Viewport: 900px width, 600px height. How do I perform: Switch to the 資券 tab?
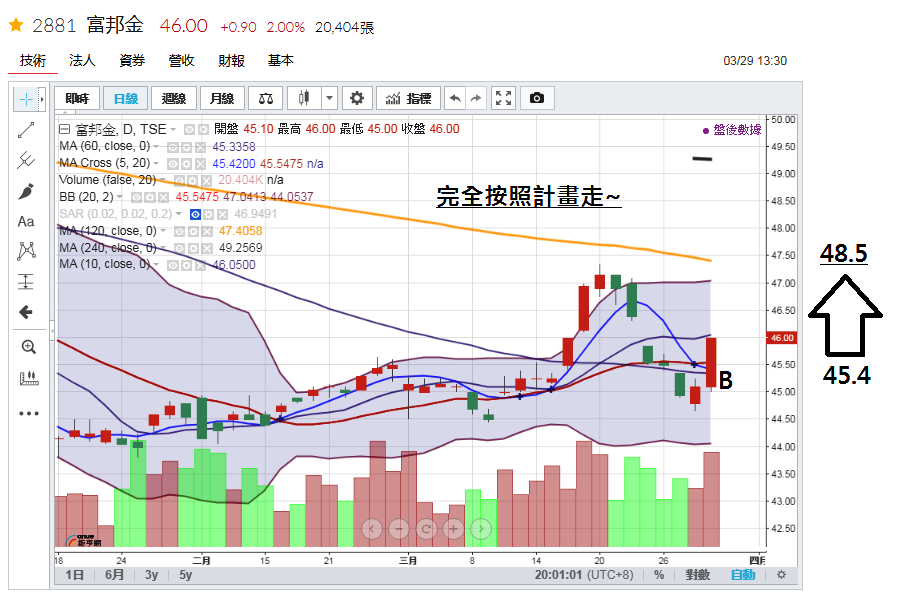click(132, 61)
